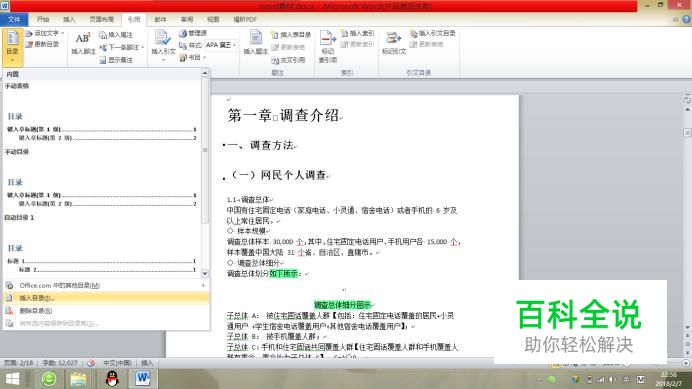Click the document scrollbar down arrow
Viewport: 692px width, 389px height.
687,327
